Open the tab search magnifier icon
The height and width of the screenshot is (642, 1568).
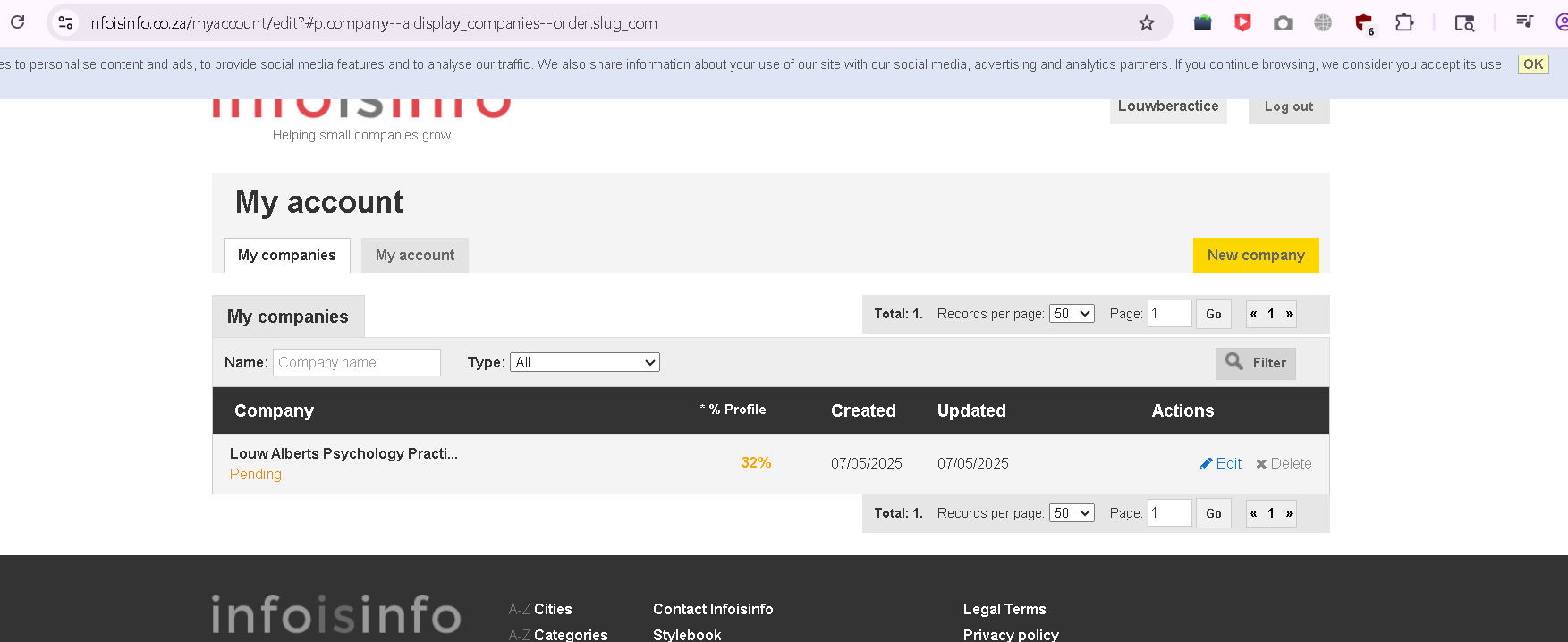click(x=1464, y=23)
